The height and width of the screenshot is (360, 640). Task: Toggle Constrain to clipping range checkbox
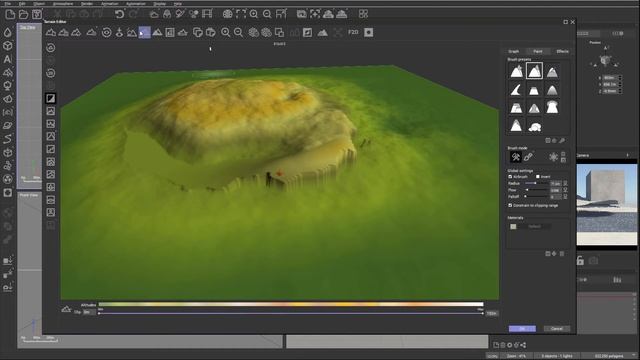tap(510, 205)
